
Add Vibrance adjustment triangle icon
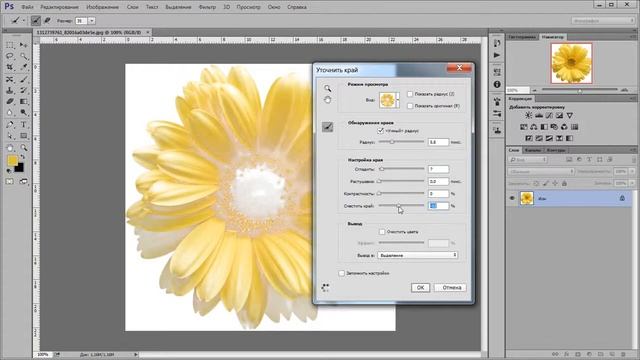tap(570, 116)
